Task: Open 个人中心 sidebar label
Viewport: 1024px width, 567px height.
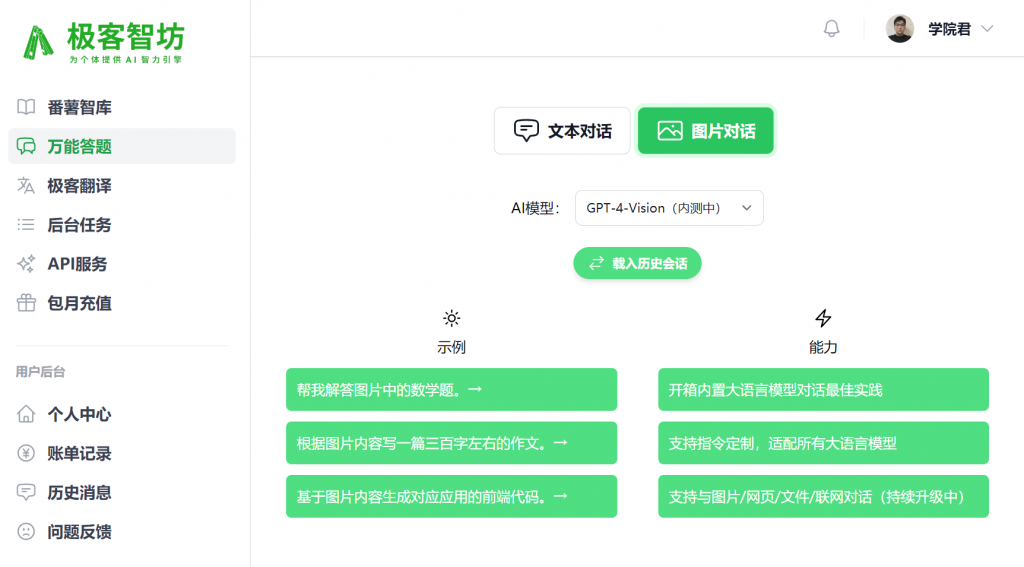Action: pos(79,414)
